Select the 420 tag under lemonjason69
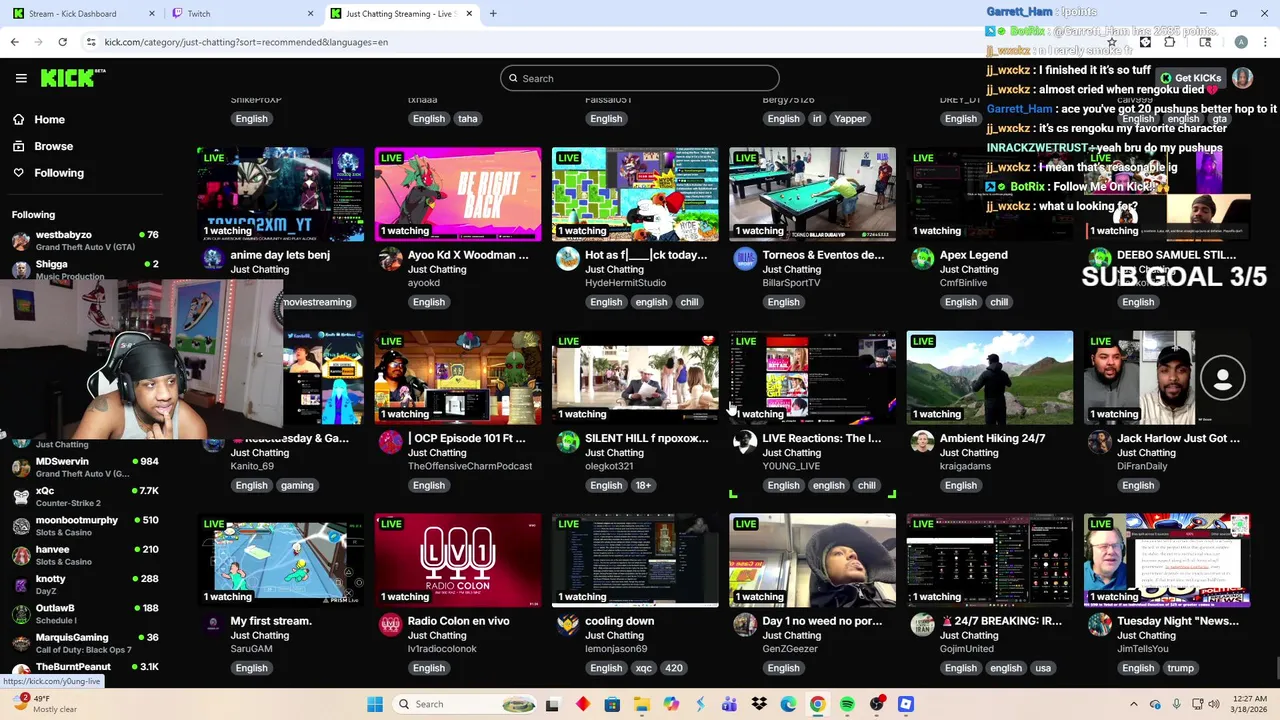The image size is (1280, 720). coord(674,668)
